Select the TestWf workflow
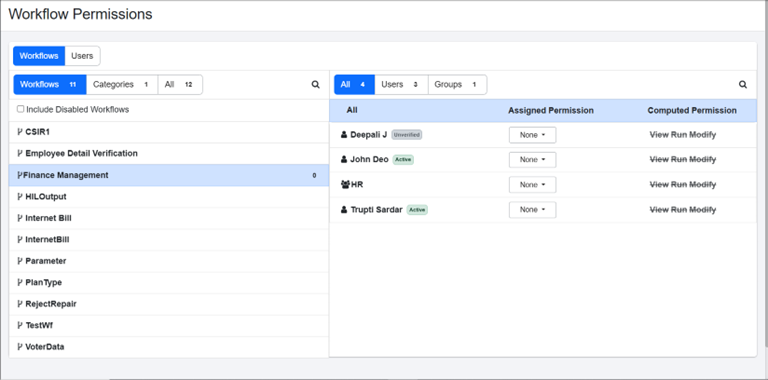Screen dimensions: 768x380 pos(169,325)
